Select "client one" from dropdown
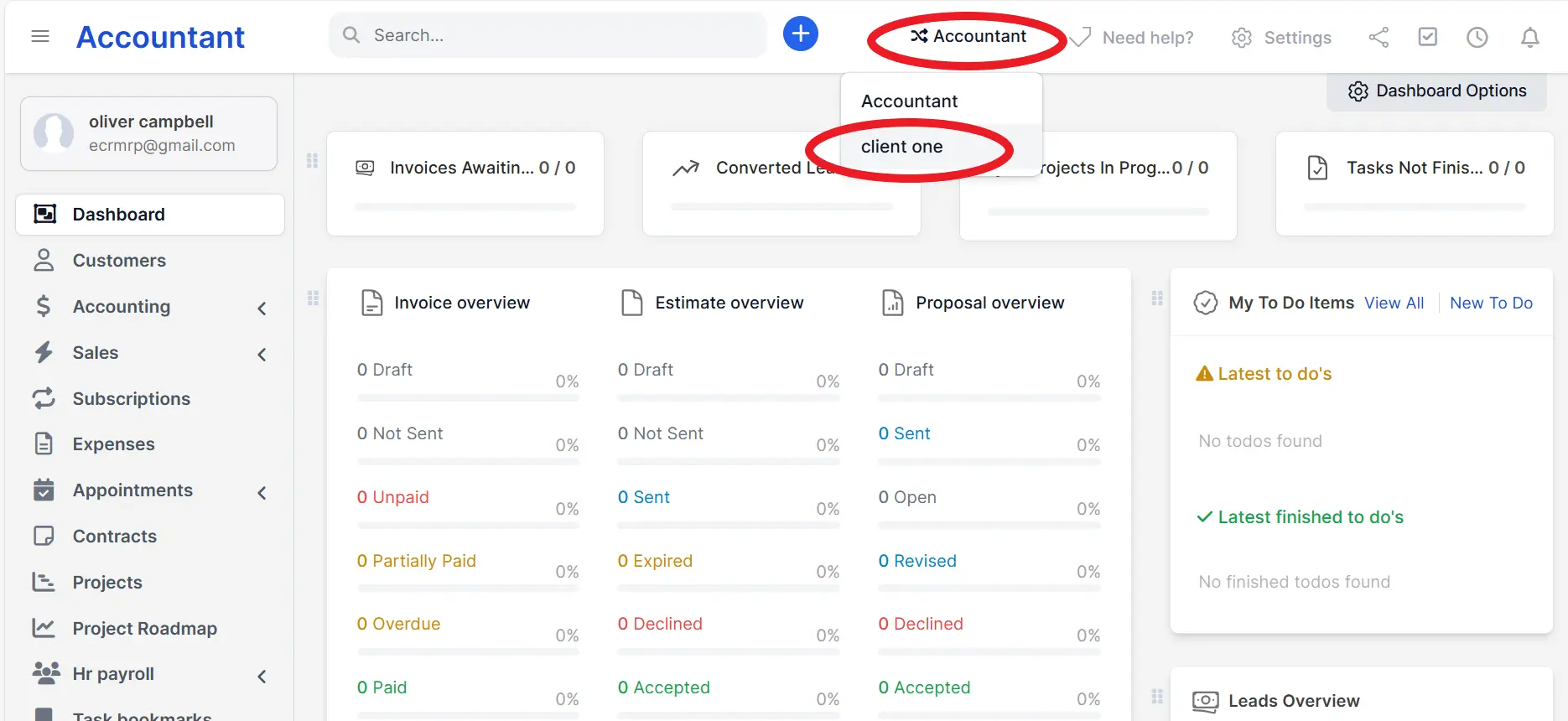Viewport: 1568px width, 721px height. tap(901, 147)
